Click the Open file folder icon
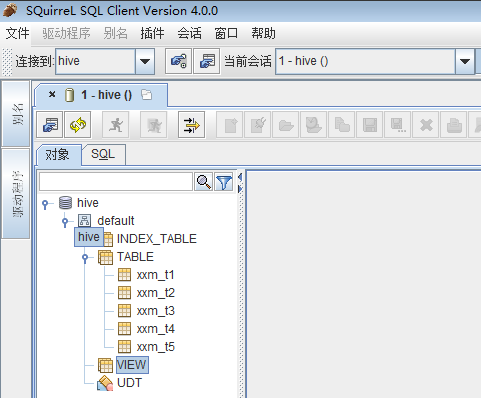Screen dimensions: 481x398 286,125
